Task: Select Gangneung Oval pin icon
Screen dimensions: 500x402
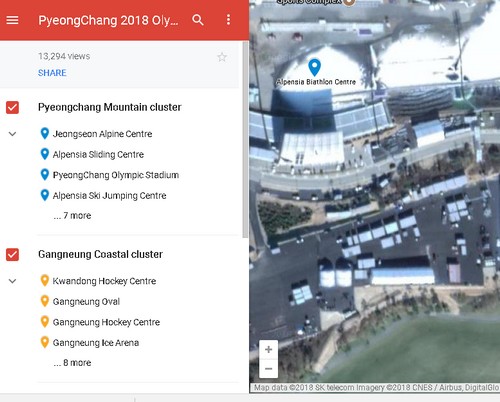Action: (45, 301)
